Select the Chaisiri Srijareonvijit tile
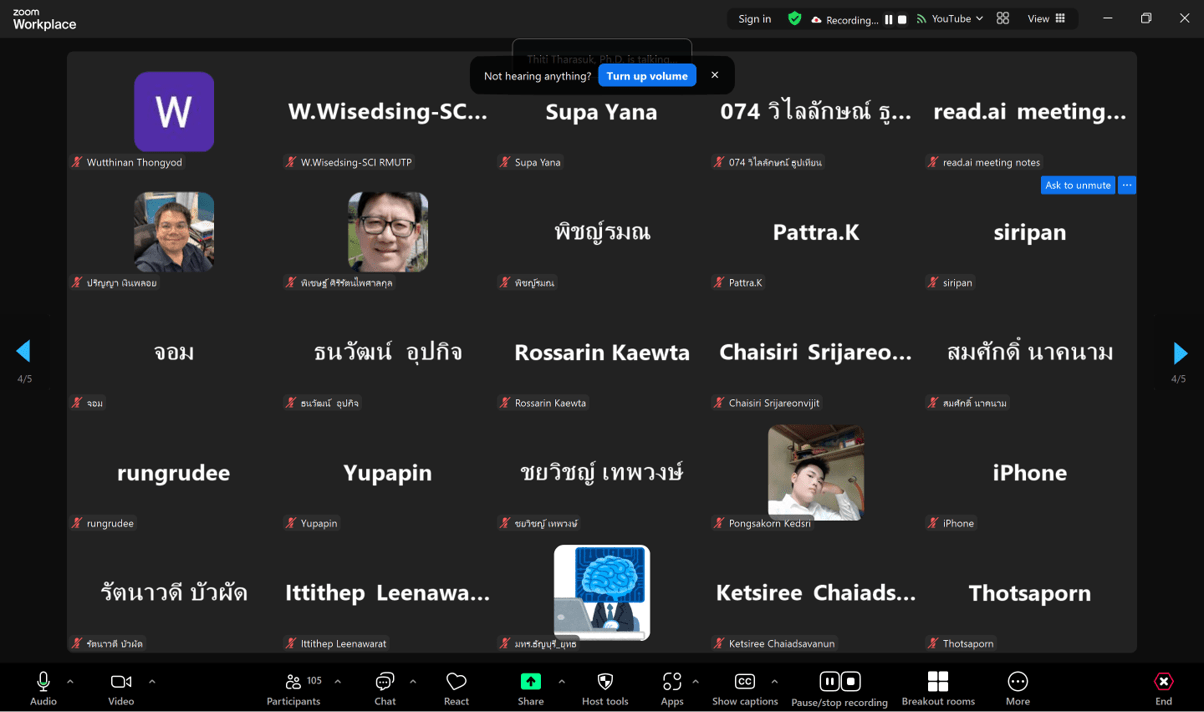The image size is (1204, 712). (816, 352)
